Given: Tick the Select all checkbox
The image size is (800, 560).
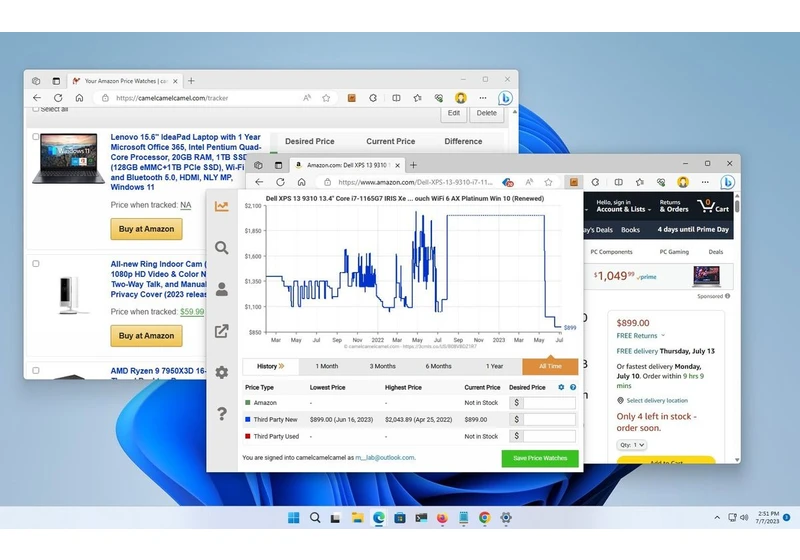Looking at the screenshot, I should pyautogui.click(x=36, y=109).
